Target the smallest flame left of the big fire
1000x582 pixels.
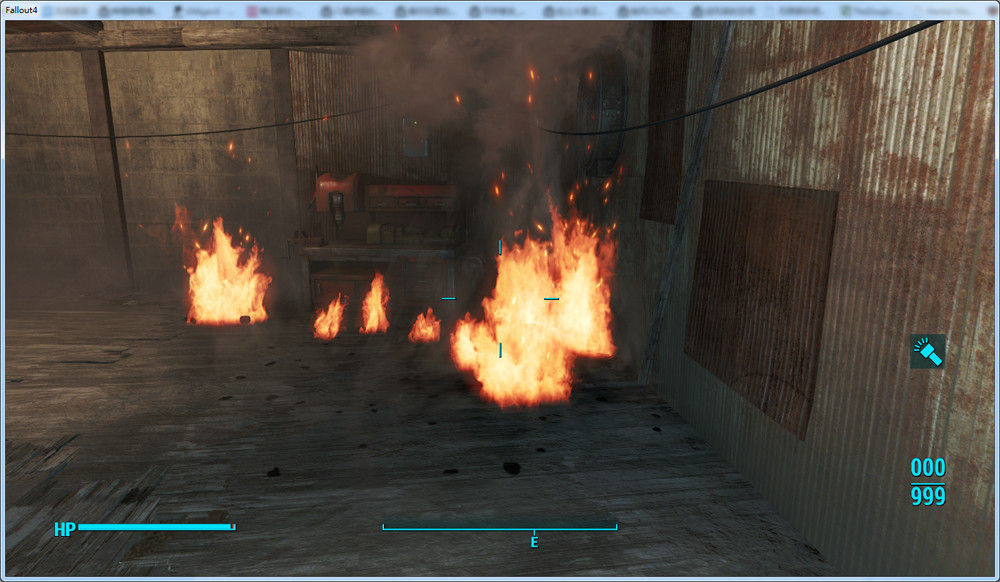(425, 326)
